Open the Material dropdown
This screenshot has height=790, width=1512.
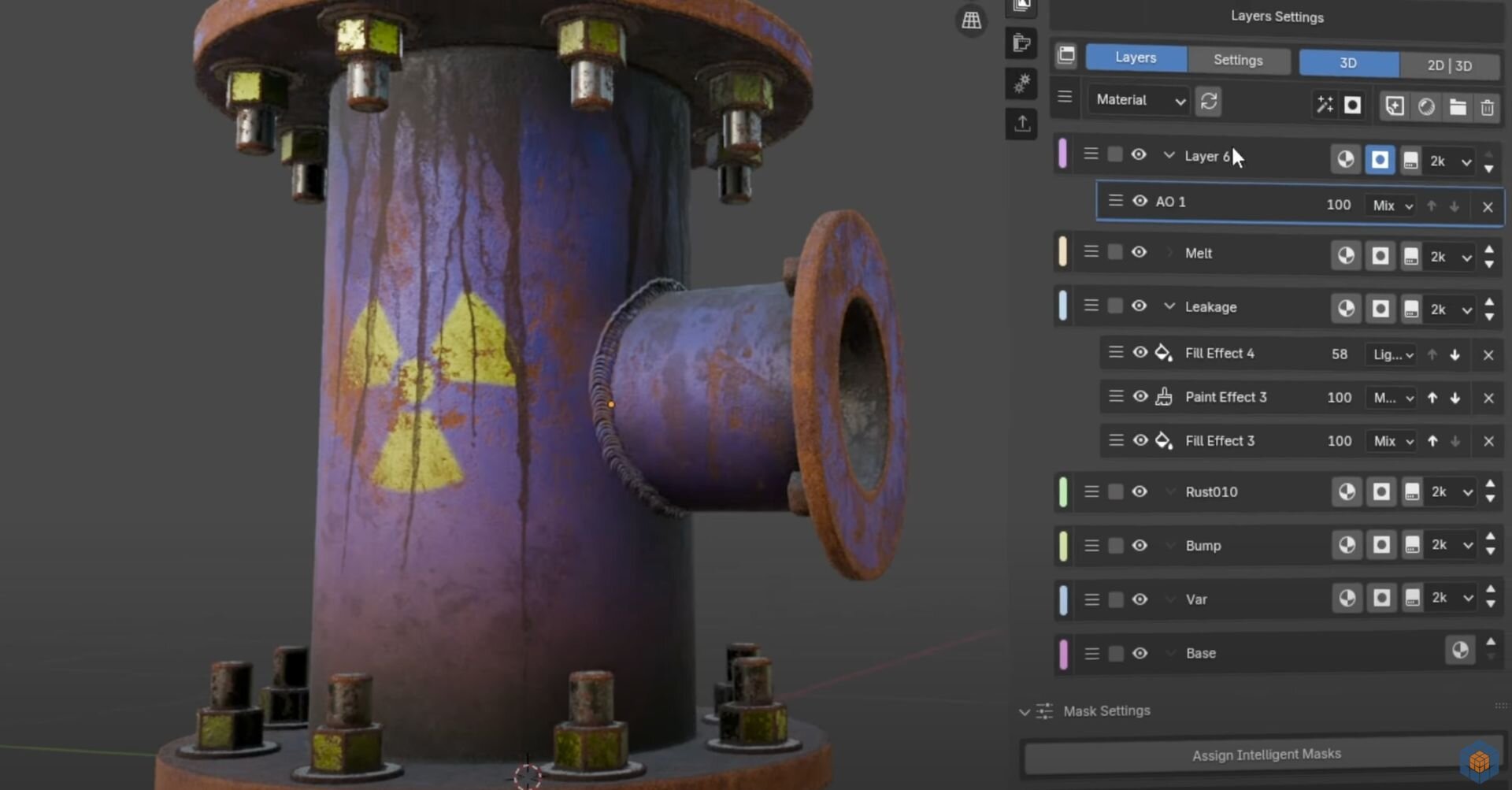(x=1140, y=100)
